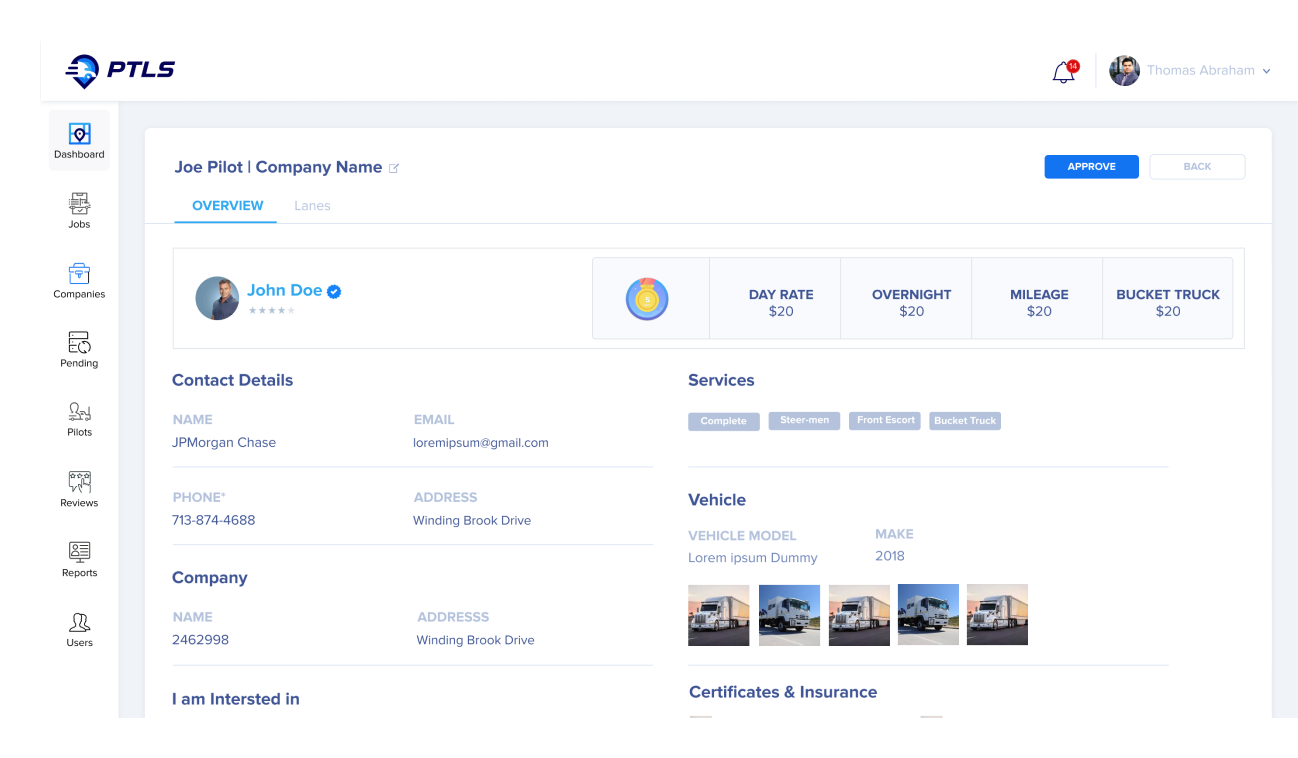Image resolution: width=1298 pixels, height=758 pixels.
Task: Switch to the OVERVIEW tab
Action: click(227, 206)
